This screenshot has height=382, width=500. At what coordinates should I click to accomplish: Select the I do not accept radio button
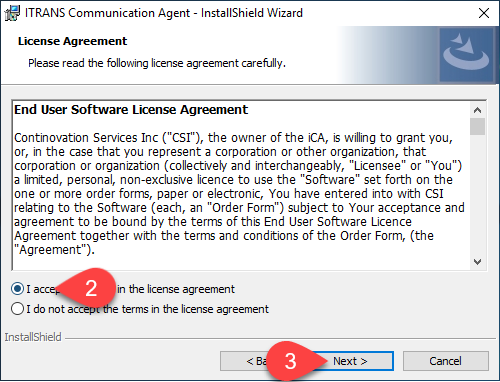tap(17, 309)
